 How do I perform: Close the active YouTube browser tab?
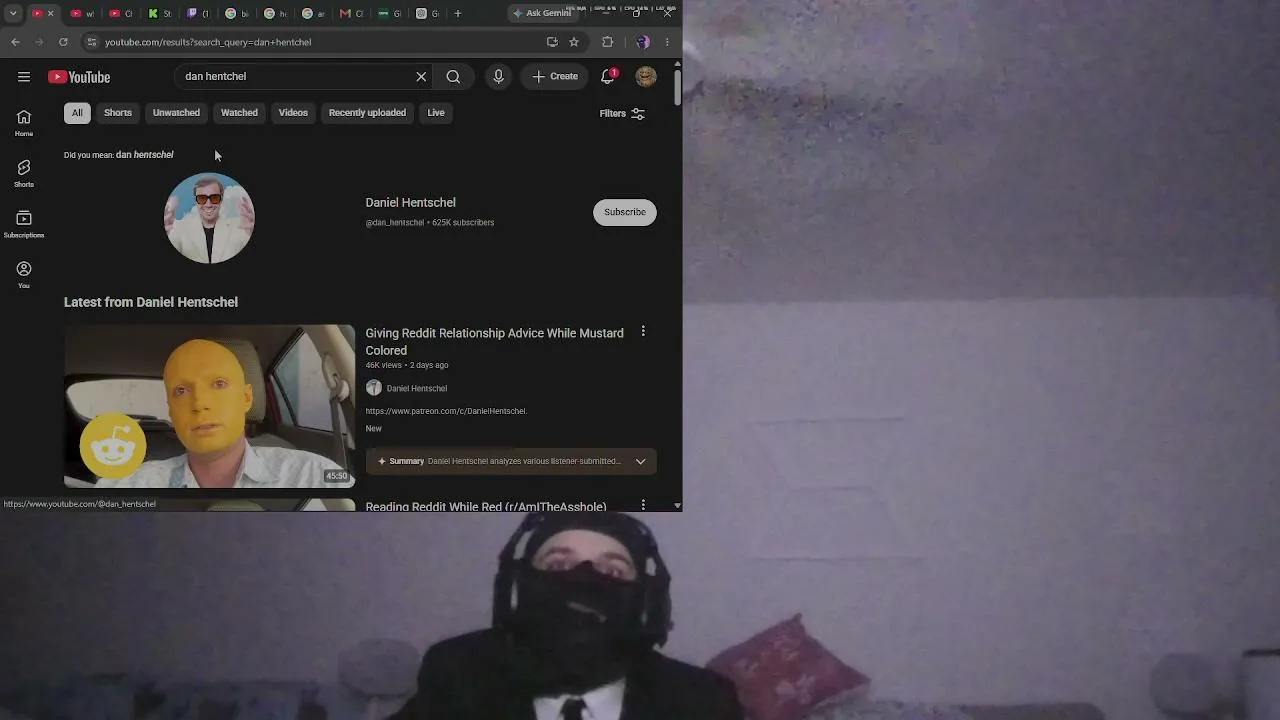(50, 13)
